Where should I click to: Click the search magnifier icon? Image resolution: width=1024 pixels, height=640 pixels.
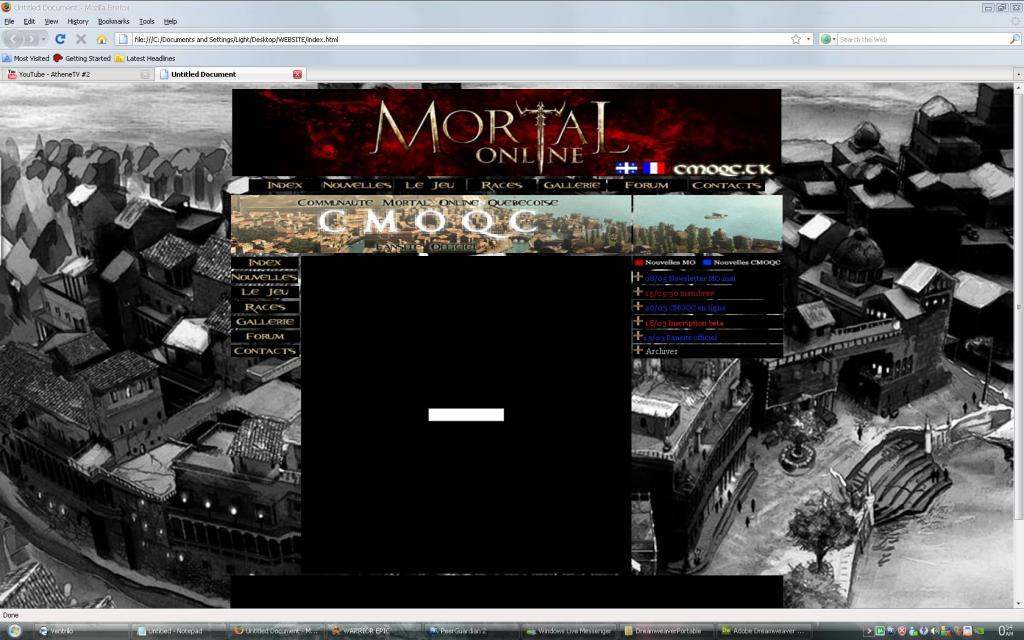[x=1014, y=39]
